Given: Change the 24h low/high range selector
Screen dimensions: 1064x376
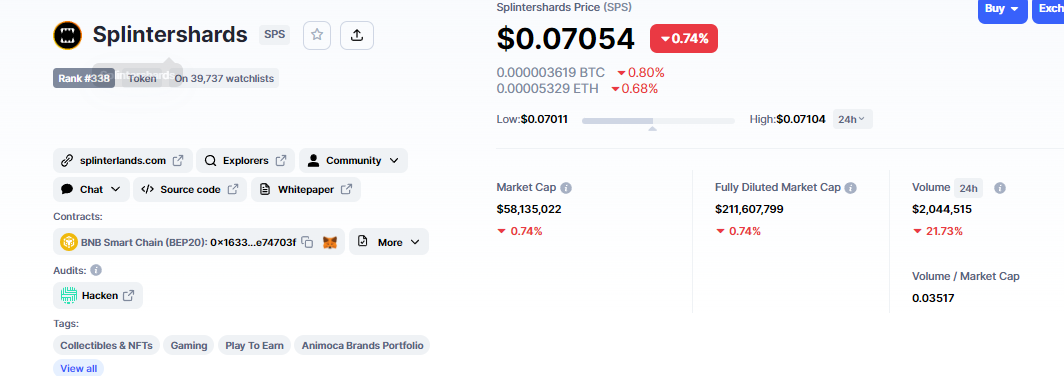Looking at the screenshot, I should coord(852,119).
